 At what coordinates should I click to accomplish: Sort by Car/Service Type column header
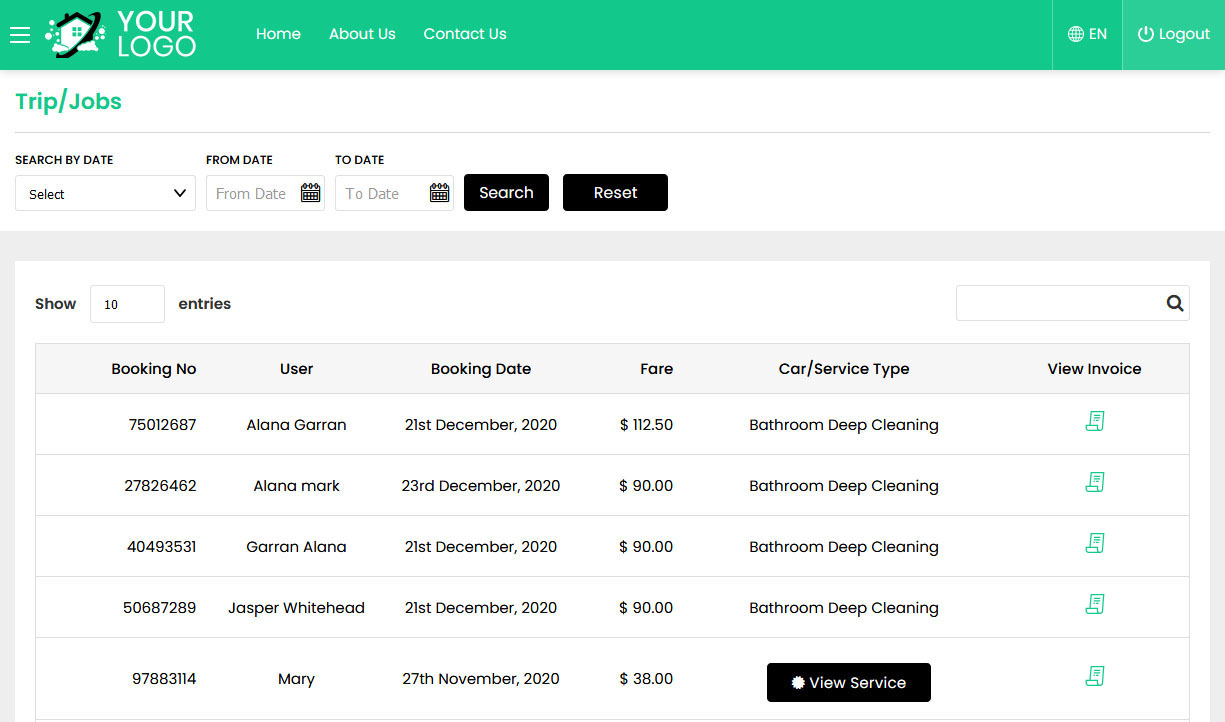844,369
